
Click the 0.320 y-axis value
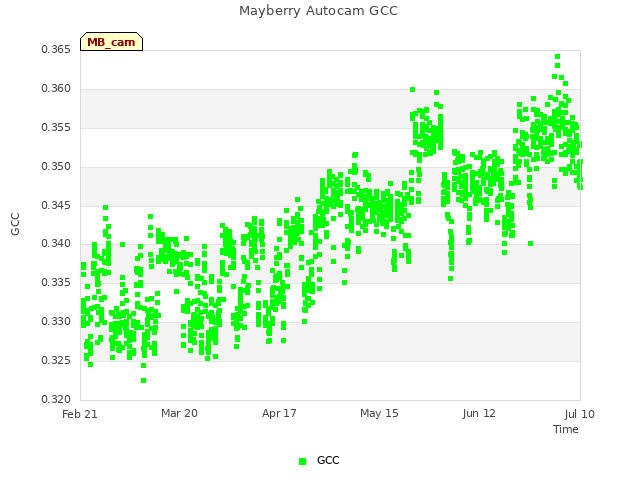56,399
